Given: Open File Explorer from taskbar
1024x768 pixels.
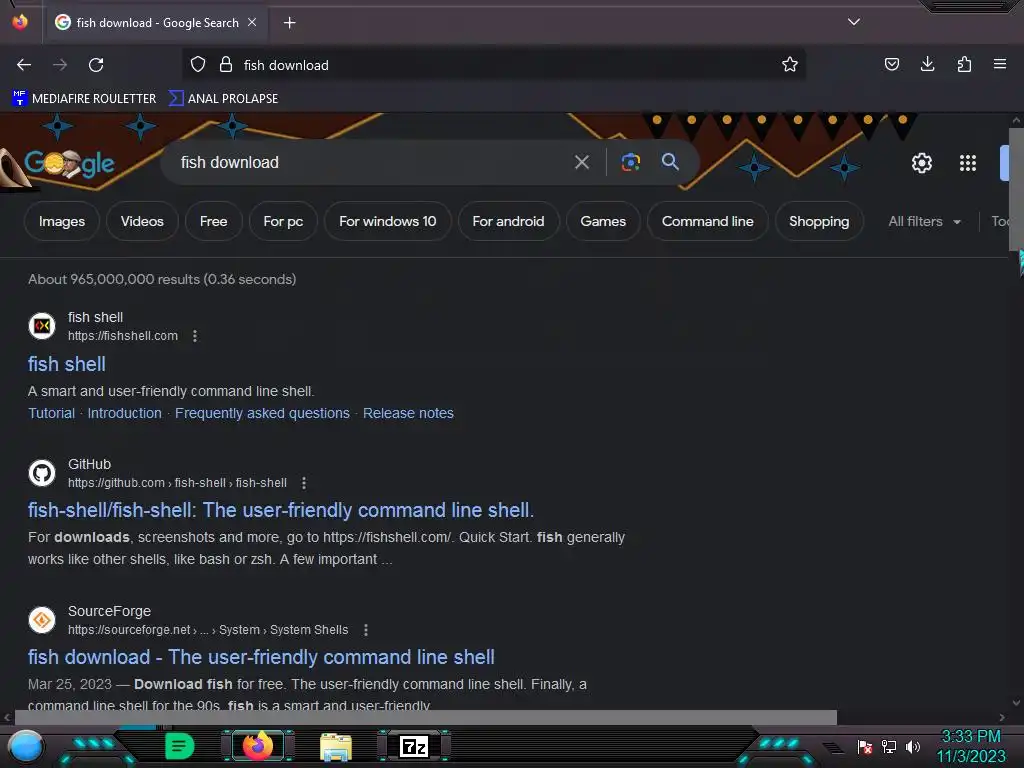Looking at the screenshot, I should point(336,746).
